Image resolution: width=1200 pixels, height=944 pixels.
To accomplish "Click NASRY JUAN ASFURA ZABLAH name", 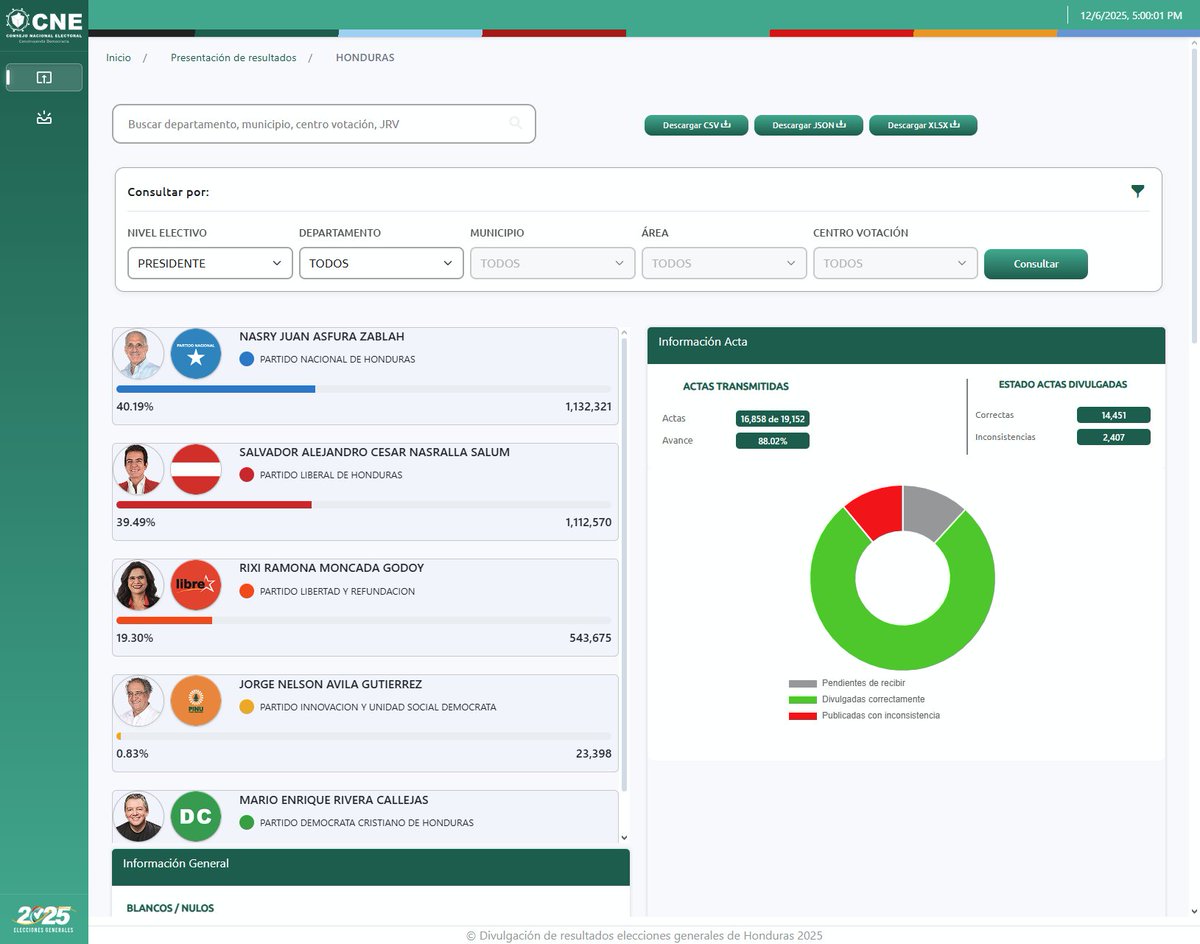I will (x=322, y=337).
